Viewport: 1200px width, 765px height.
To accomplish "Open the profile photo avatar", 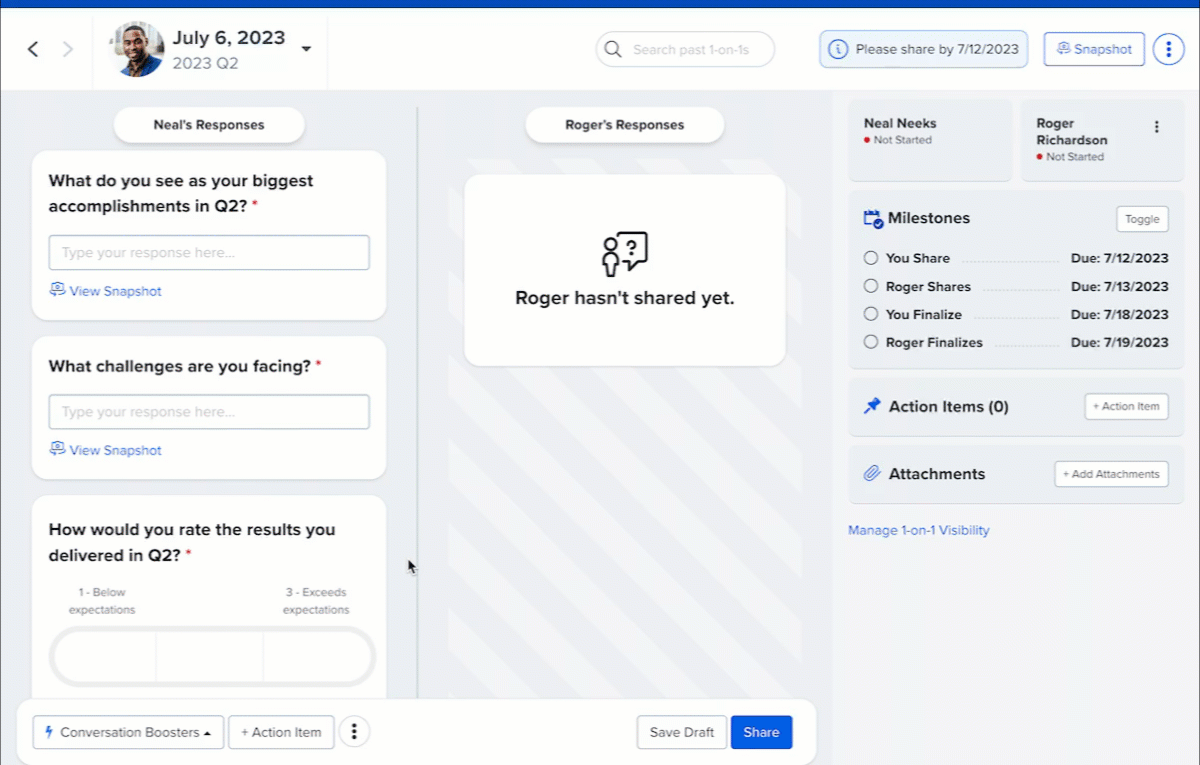I will tap(136, 49).
